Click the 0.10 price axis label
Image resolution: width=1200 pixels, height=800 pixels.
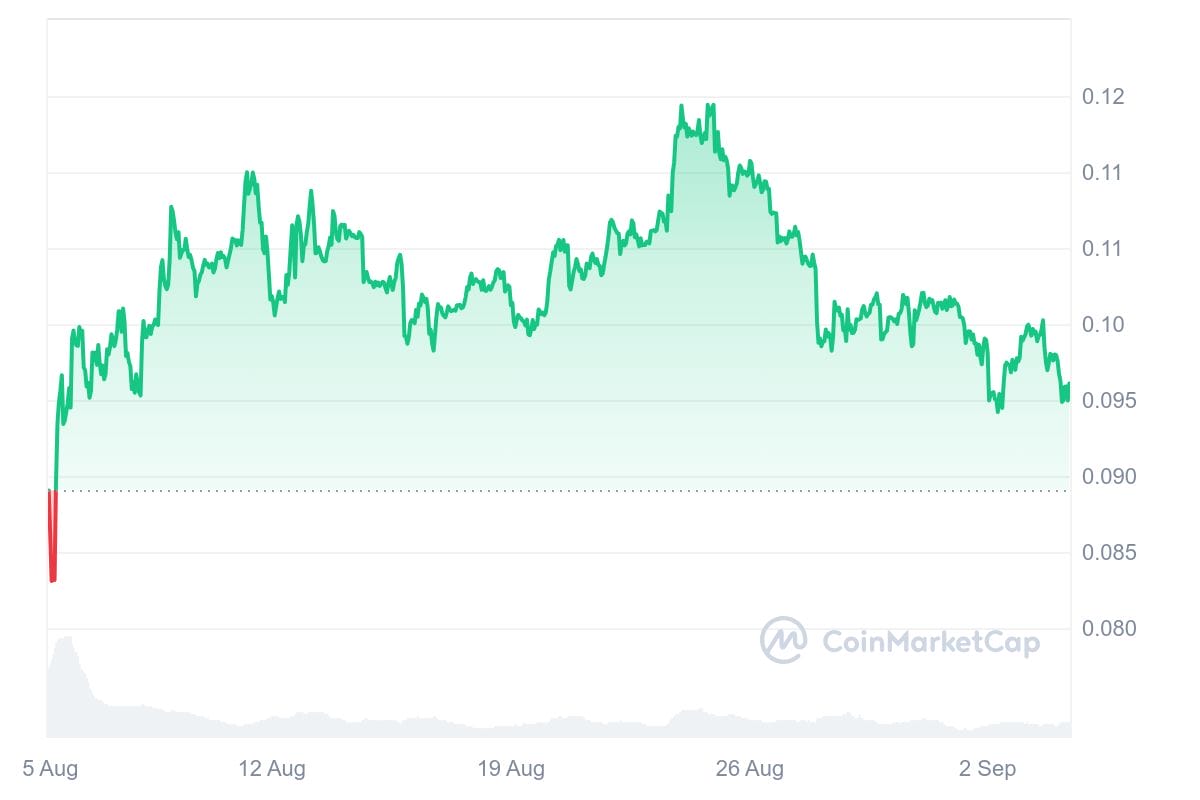[x=1103, y=325]
